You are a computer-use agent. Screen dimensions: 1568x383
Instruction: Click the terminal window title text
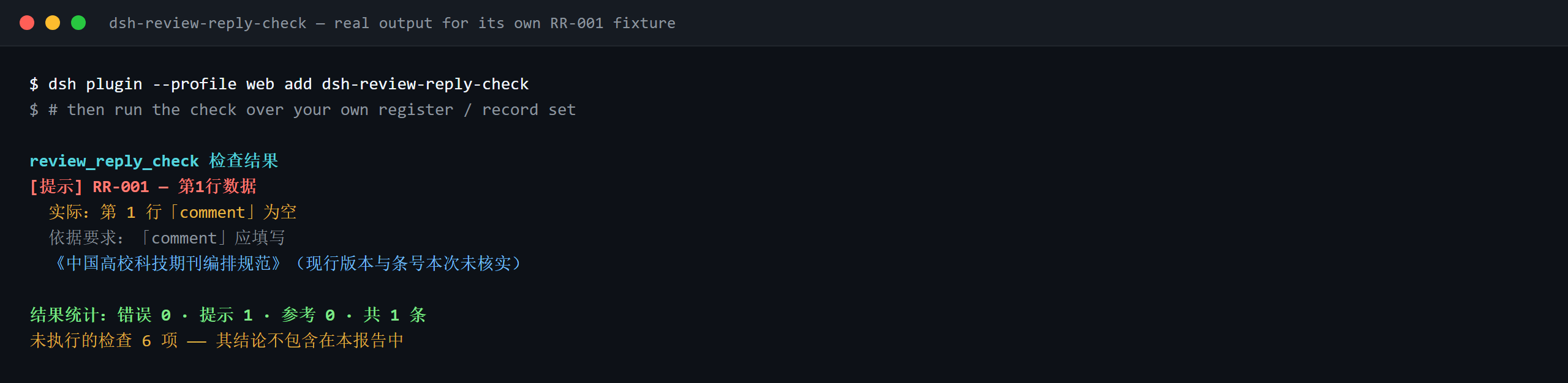click(392, 23)
